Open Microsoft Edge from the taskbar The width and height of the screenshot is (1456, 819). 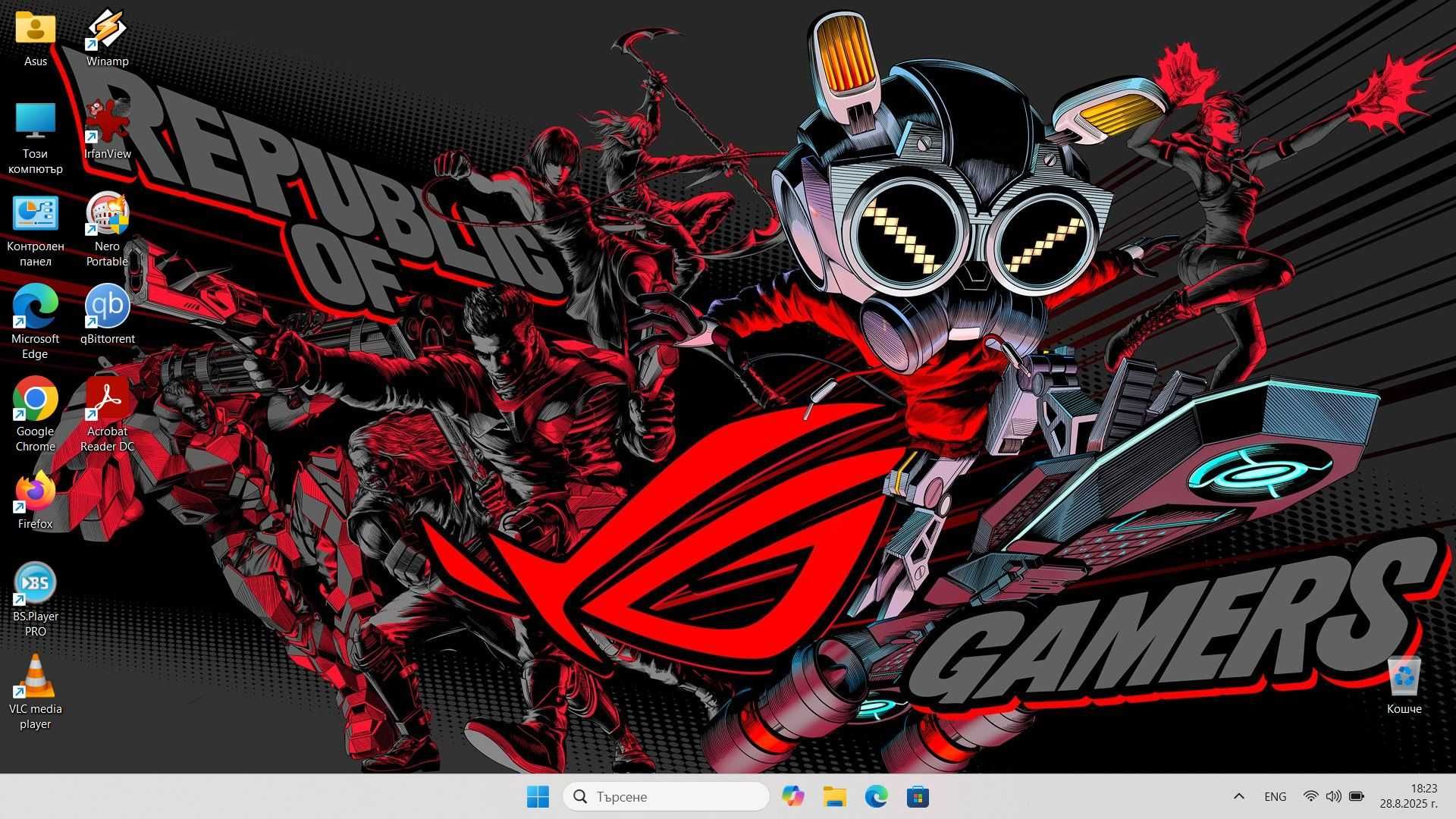coord(876,796)
